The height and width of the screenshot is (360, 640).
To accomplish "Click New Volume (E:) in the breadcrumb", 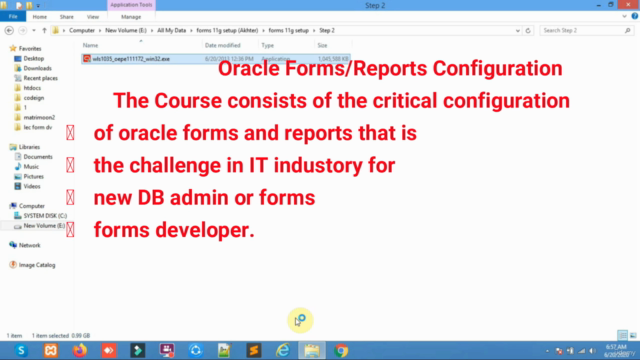I will 126,31.
